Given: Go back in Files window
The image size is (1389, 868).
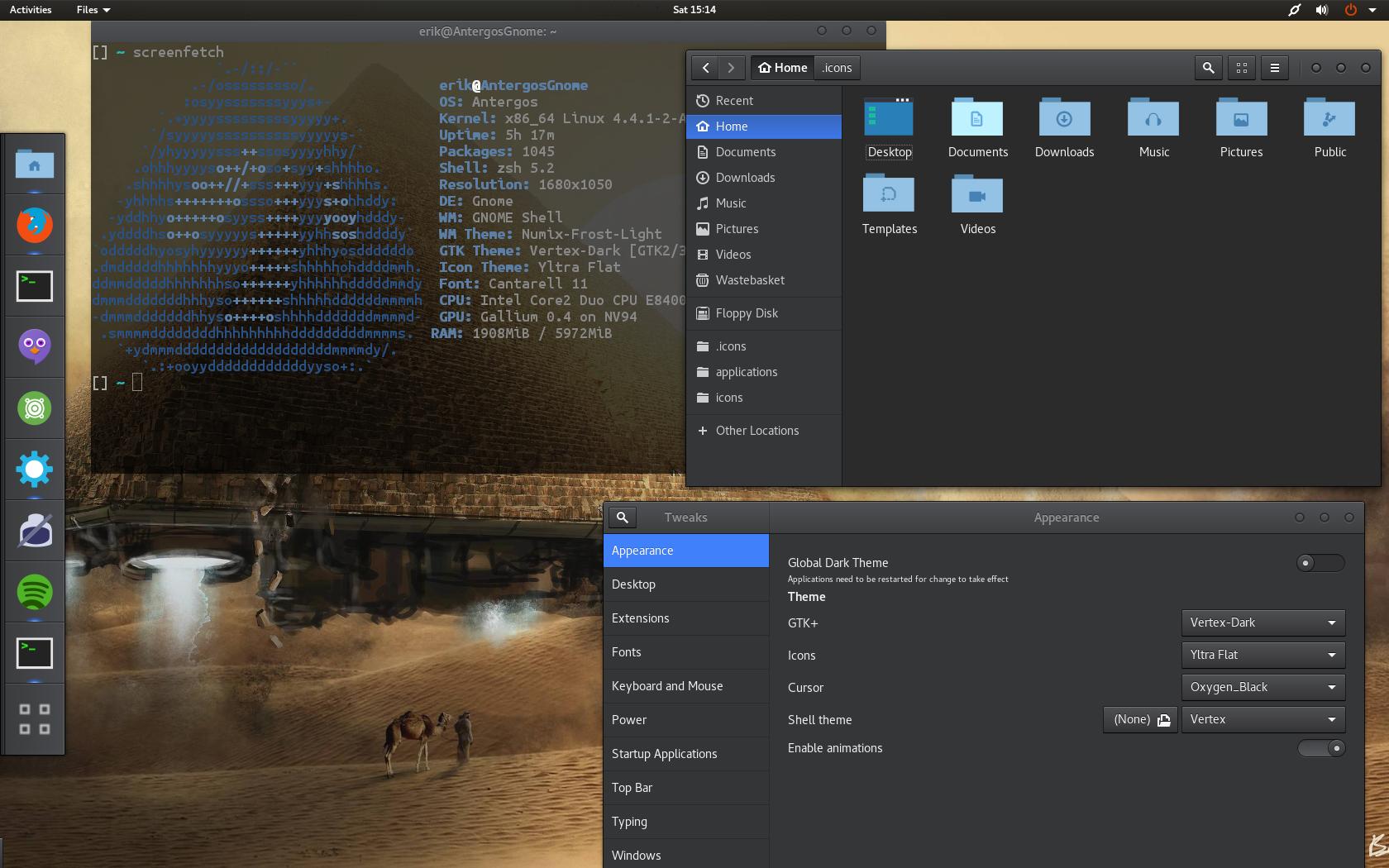Looking at the screenshot, I should [x=705, y=68].
